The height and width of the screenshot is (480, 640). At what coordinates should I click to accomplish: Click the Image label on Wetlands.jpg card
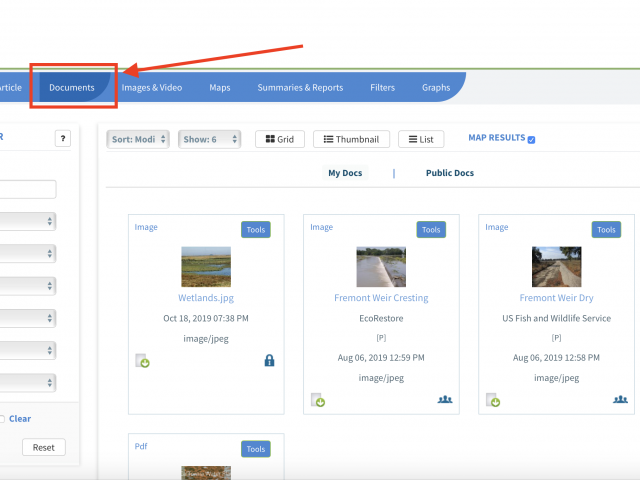point(146,227)
